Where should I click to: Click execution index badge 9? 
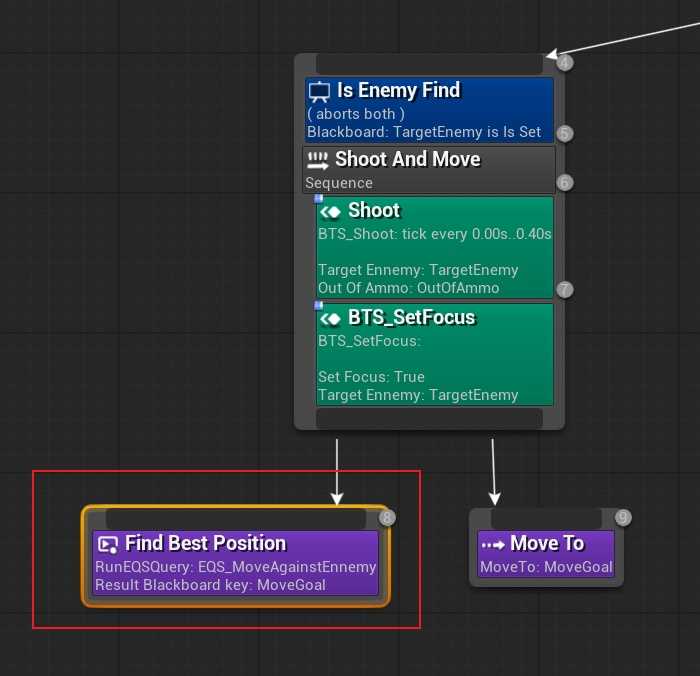click(623, 518)
